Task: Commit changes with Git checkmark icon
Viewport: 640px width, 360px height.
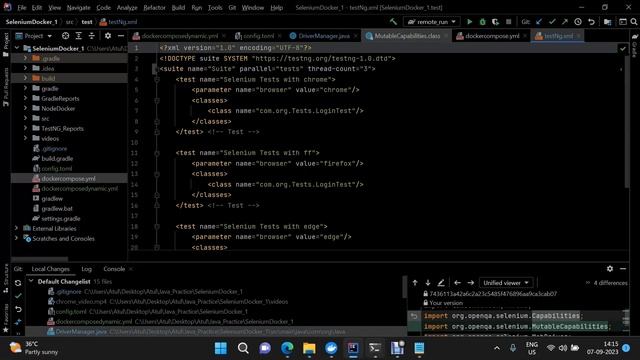Action: tap(552, 22)
